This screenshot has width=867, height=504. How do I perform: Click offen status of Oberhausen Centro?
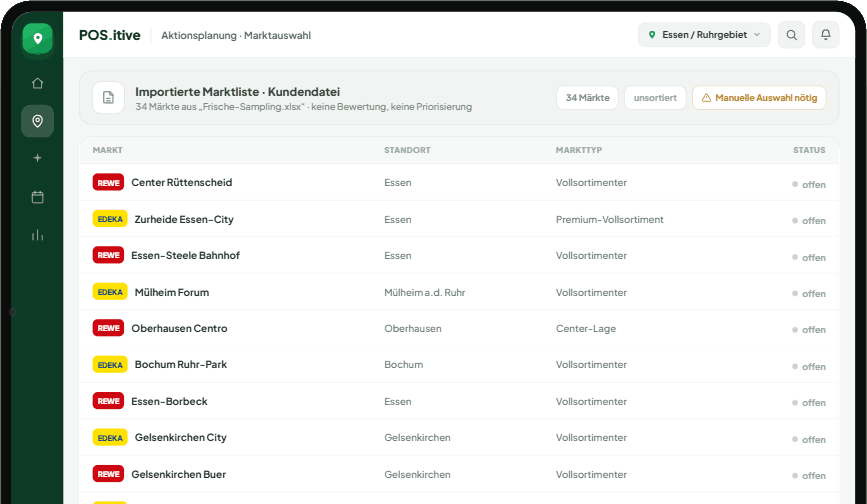coord(809,330)
